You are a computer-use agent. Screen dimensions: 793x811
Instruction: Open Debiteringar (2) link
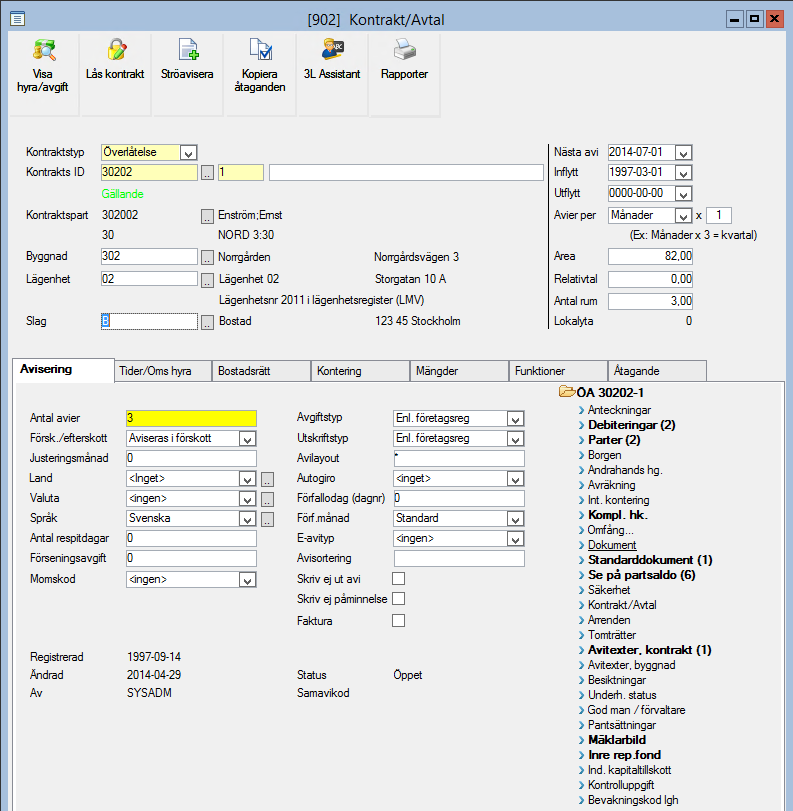[x=631, y=425]
